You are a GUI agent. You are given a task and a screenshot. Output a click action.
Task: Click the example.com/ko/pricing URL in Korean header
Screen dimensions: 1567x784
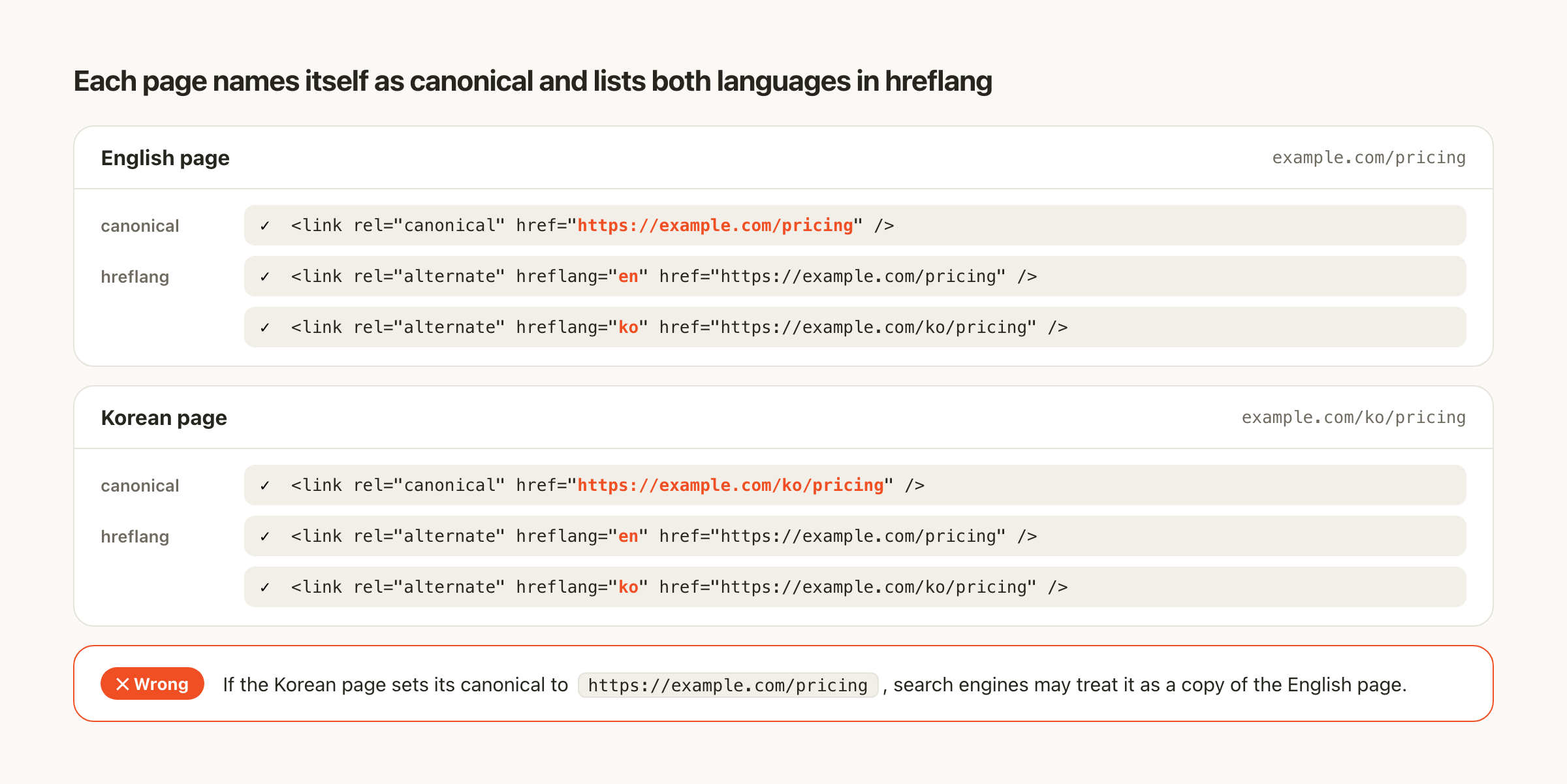(1353, 418)
